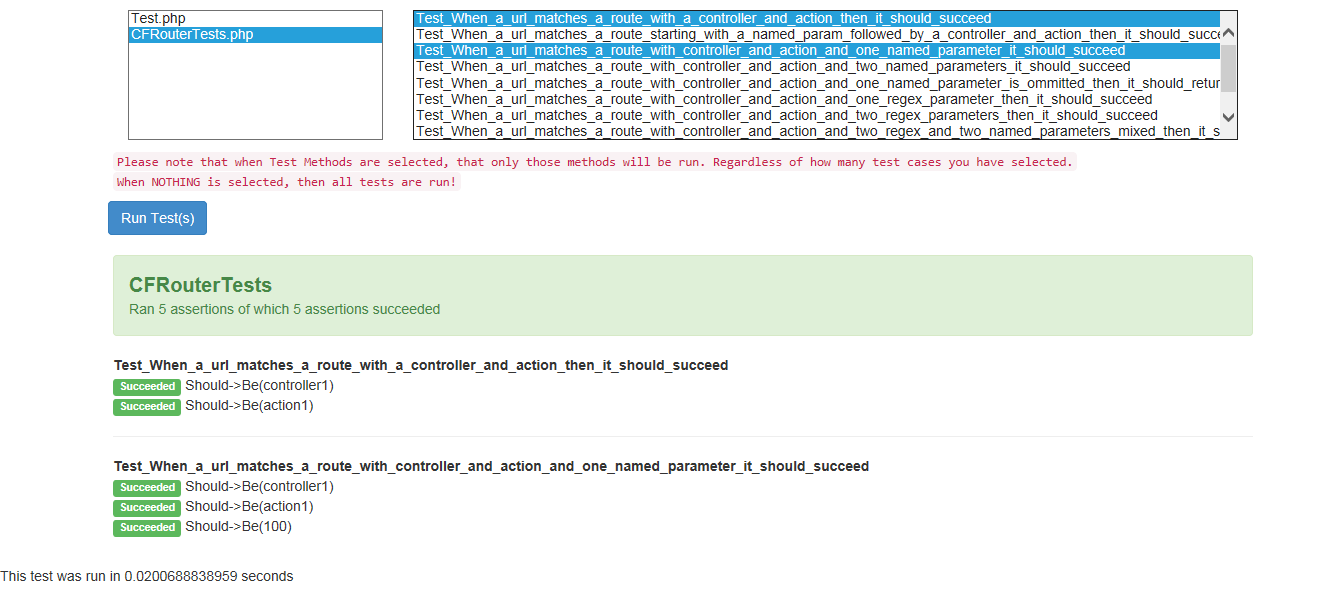Select the two_named_parameters test method

pos(700,66)
